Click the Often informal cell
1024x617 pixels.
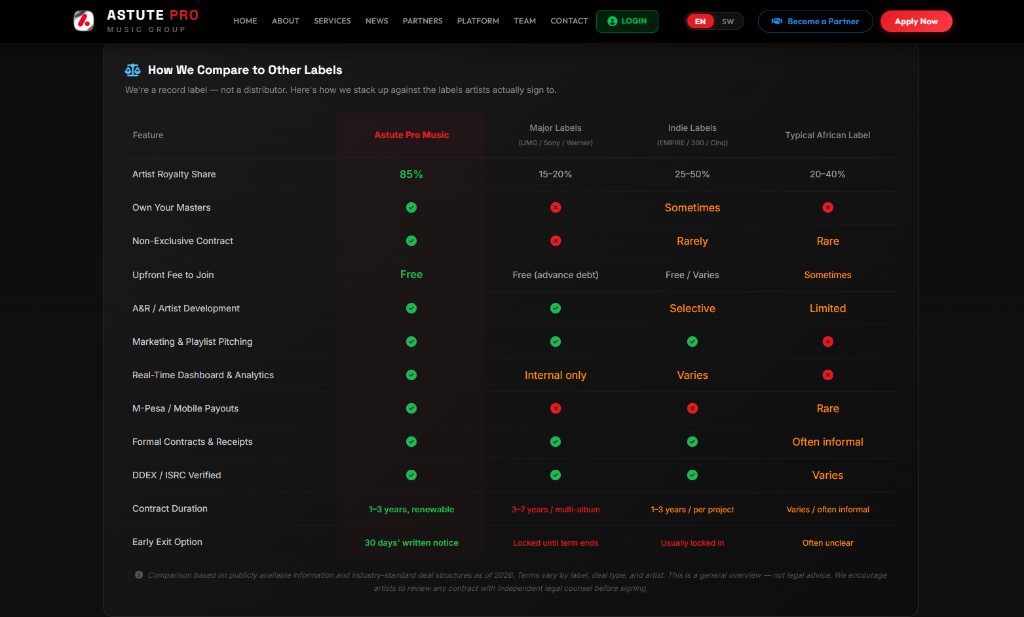pyautogui.click(x=827, y=442)
